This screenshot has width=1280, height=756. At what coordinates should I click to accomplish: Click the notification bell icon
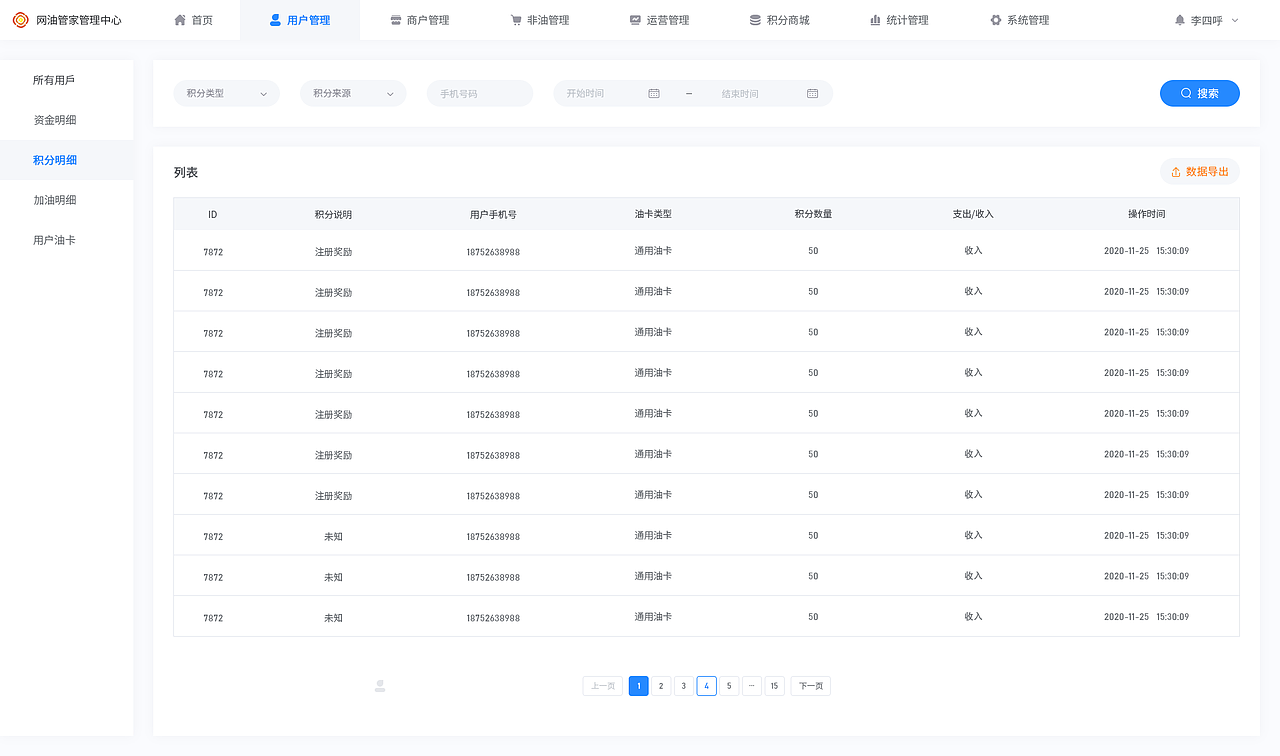1180,20
